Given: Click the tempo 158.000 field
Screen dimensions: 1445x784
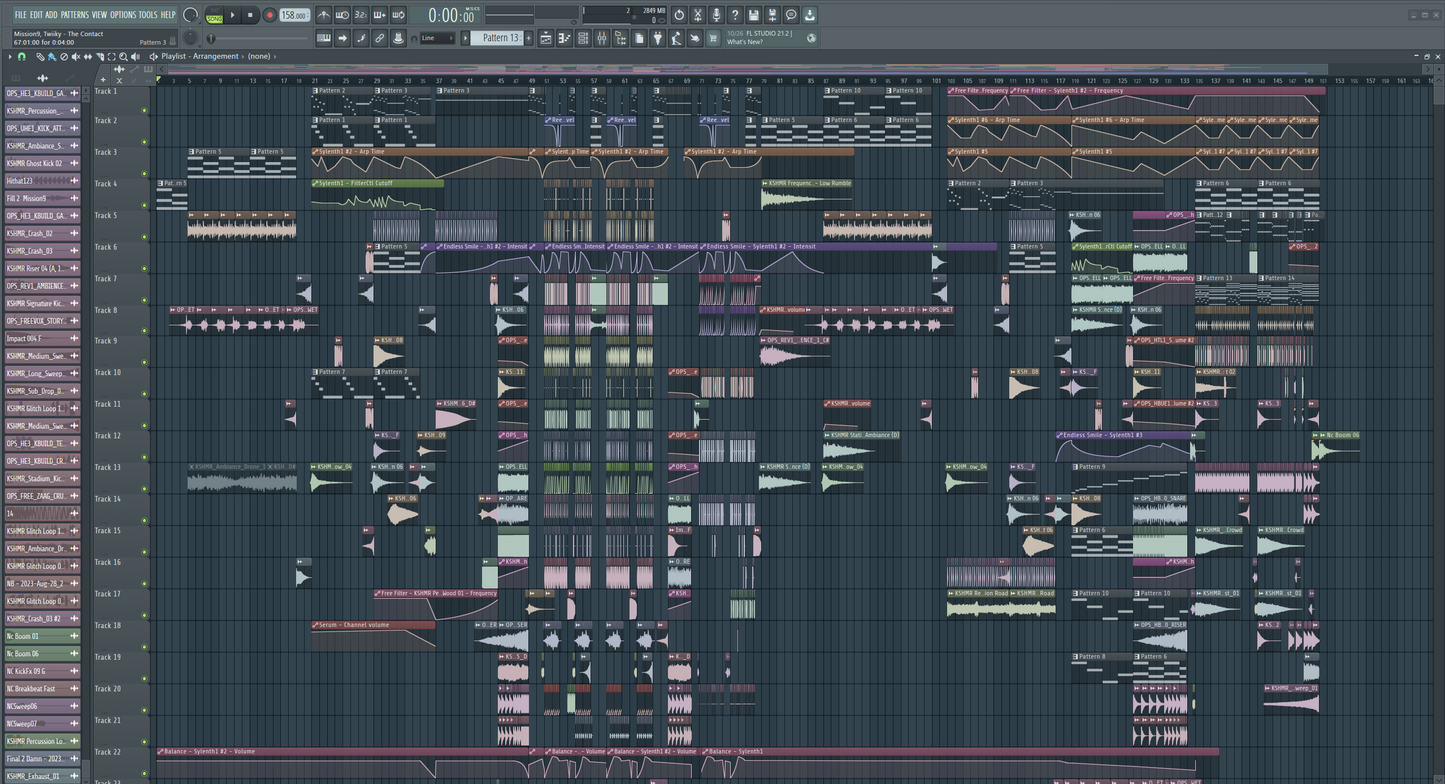Looking at the screenshot, I should tap(294, 15).
